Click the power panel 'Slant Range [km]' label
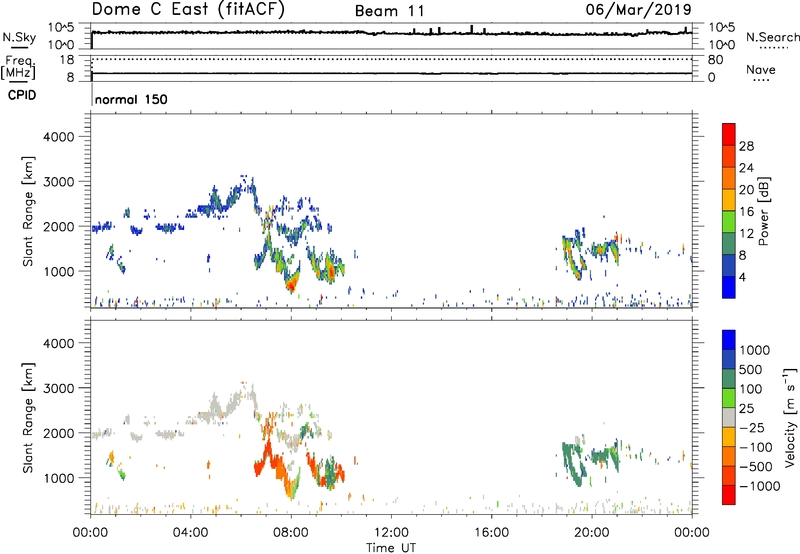This screenshot has height=554, width=800. (x=28, y=211)
